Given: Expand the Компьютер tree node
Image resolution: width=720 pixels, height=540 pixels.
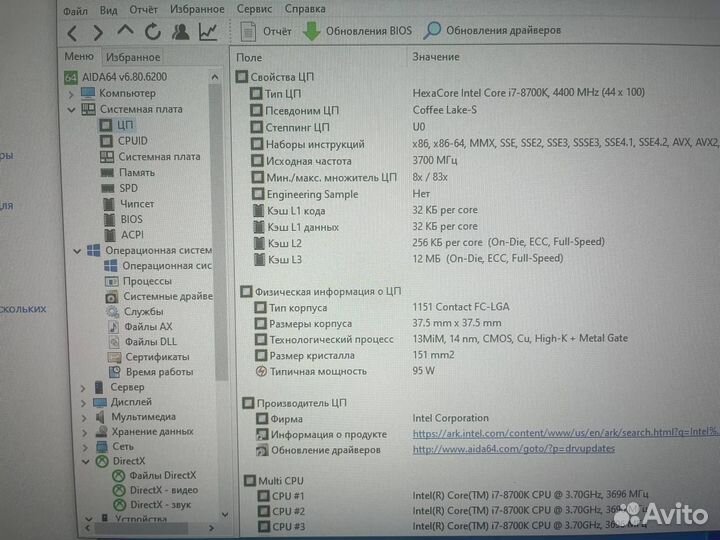Looking at the screenshot, I should click(x=71, y=94).
